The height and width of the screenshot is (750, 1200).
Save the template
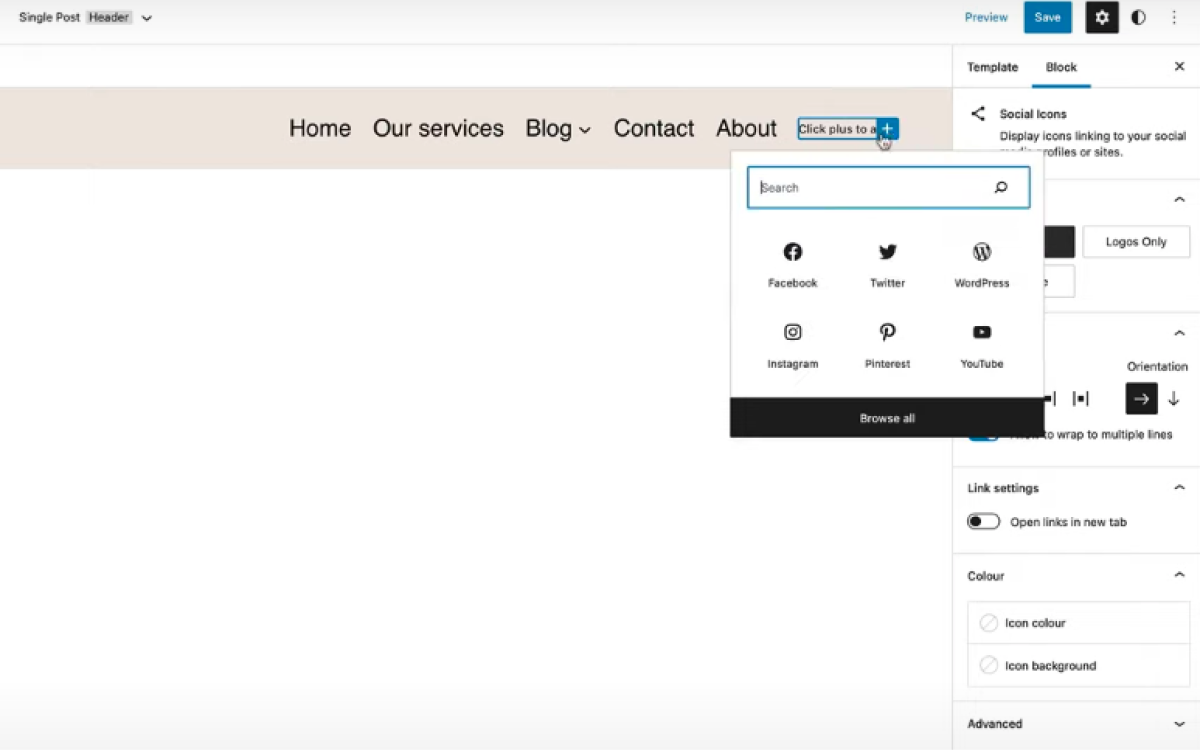point(1047,17)
